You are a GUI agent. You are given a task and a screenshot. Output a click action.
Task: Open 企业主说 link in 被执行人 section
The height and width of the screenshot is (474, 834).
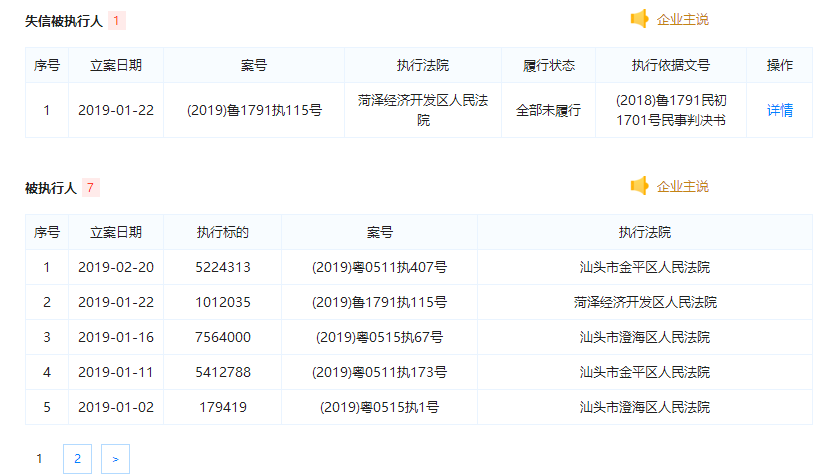(682, 187)
